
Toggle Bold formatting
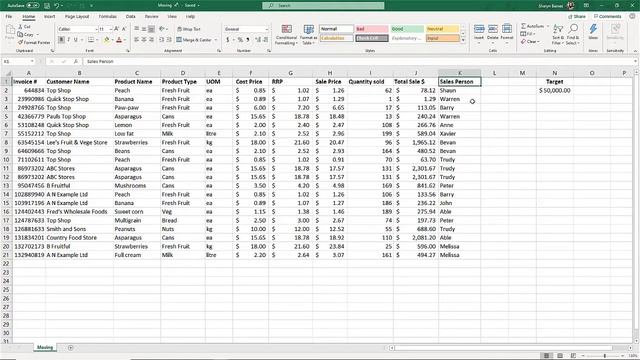click(x=61, y=40)
